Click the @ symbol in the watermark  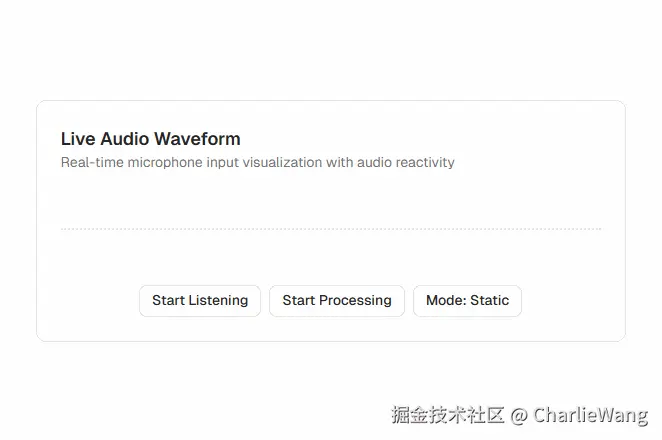click(519, 416)
